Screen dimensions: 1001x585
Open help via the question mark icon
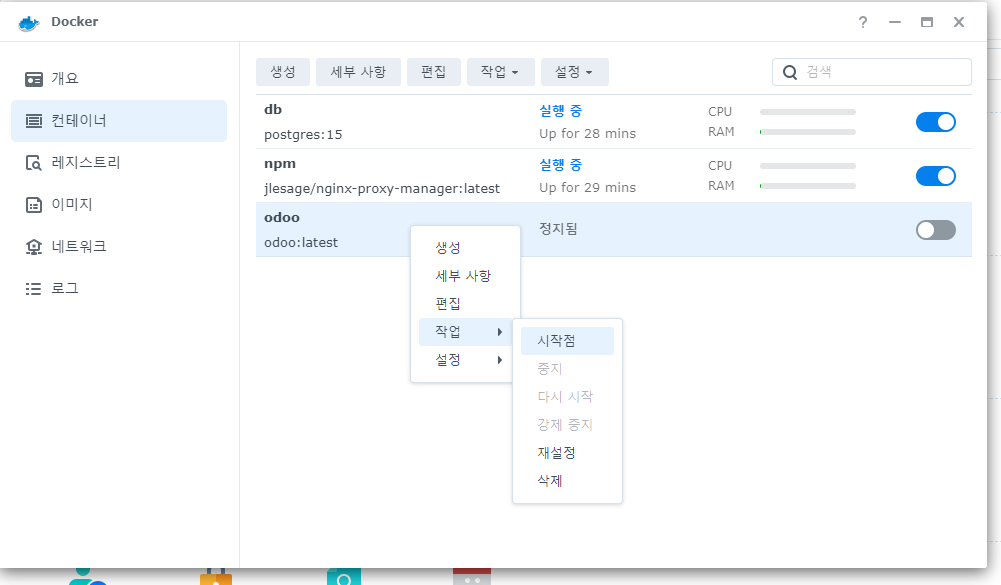click(862, 22)
